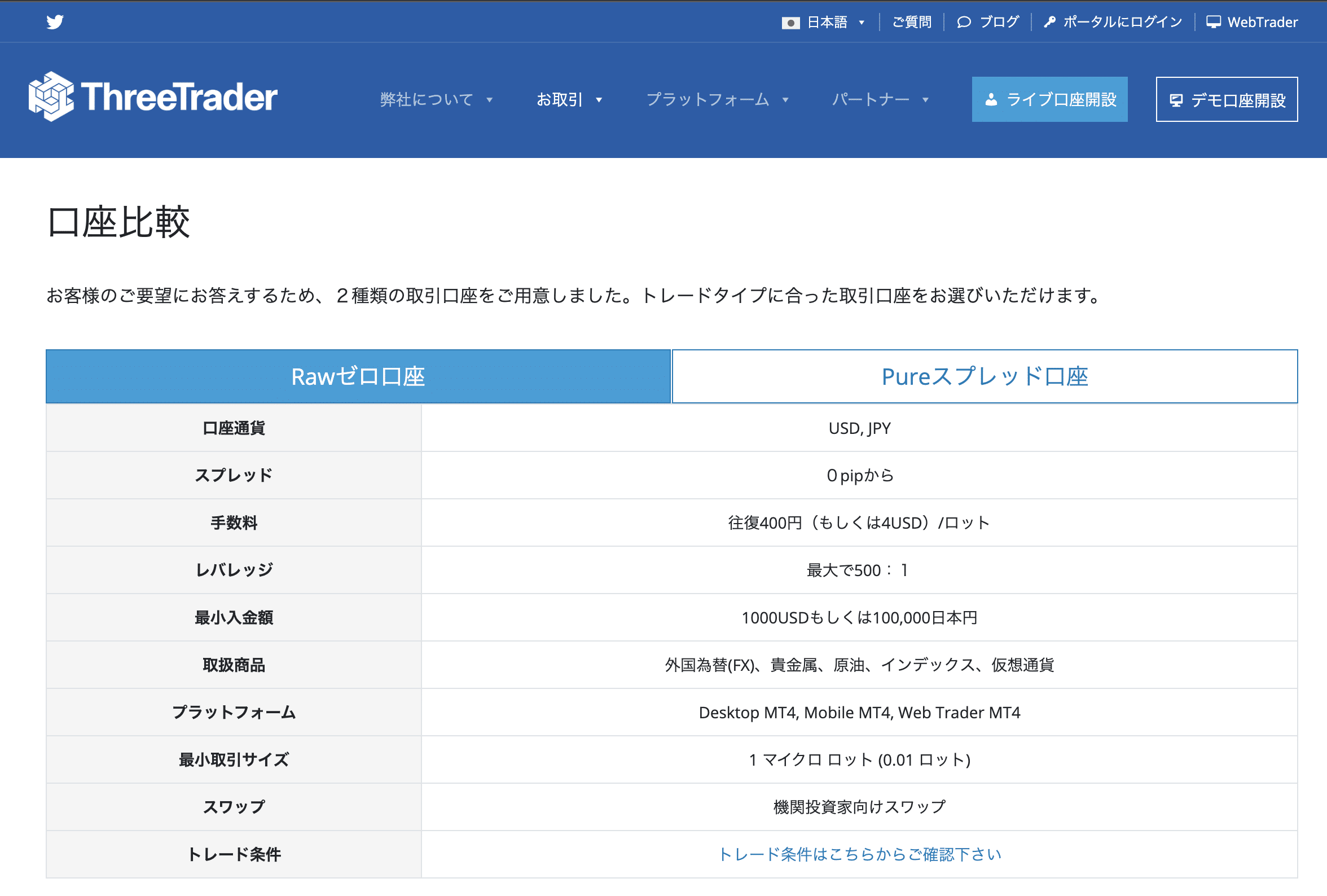Click the ThreeTrader wordmark

pyautogui.click(x=179, y=96)
